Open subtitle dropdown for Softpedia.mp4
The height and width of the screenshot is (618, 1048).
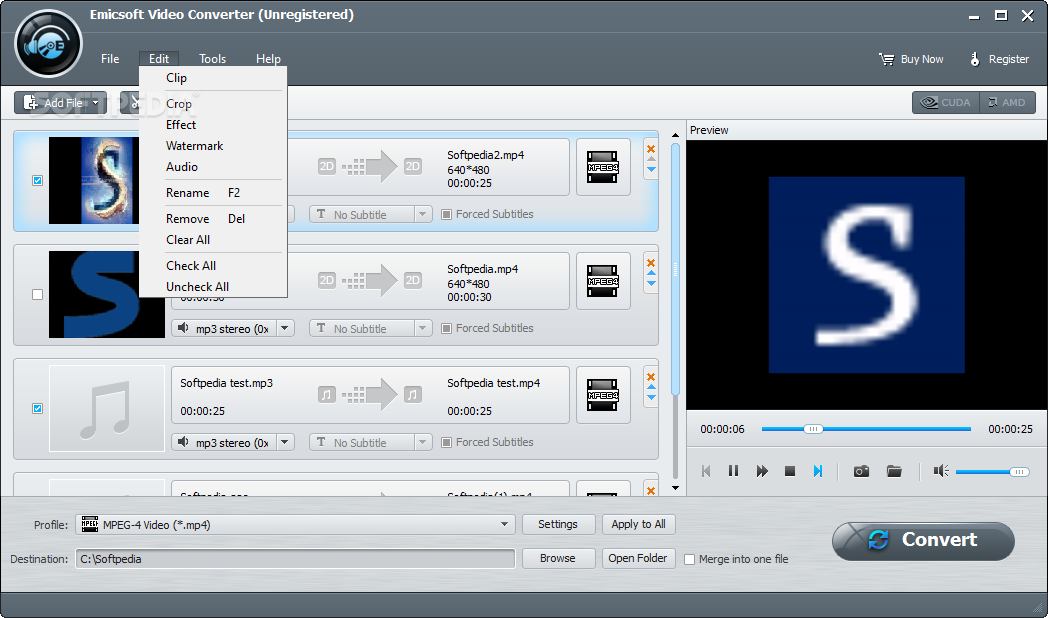[422, 329]
